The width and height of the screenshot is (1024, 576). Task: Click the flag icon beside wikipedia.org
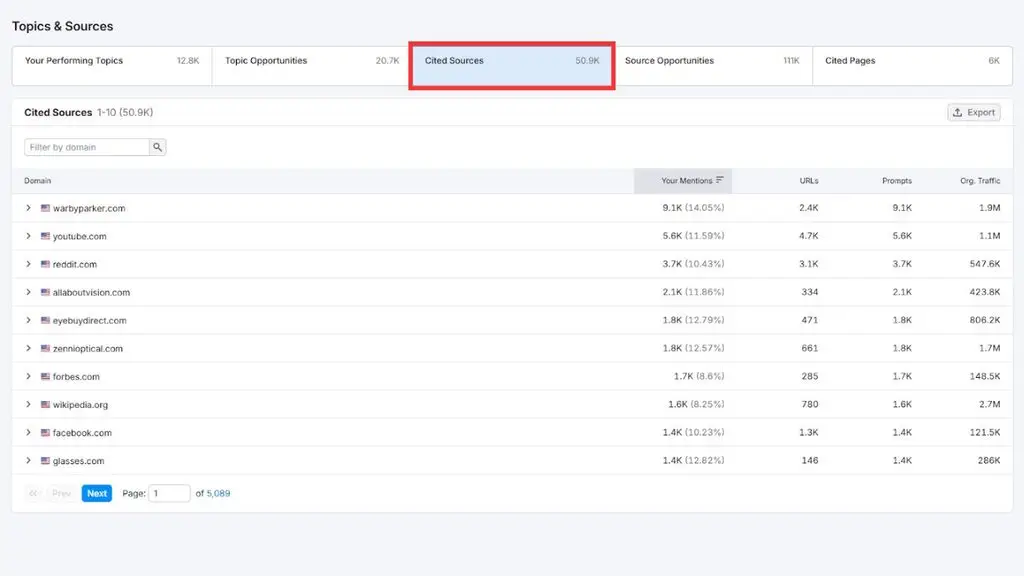click(45, 404)
